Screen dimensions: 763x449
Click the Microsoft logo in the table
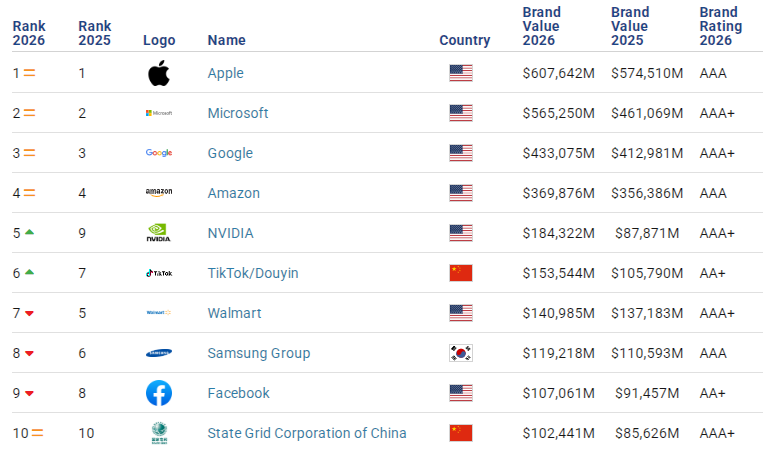158,113
